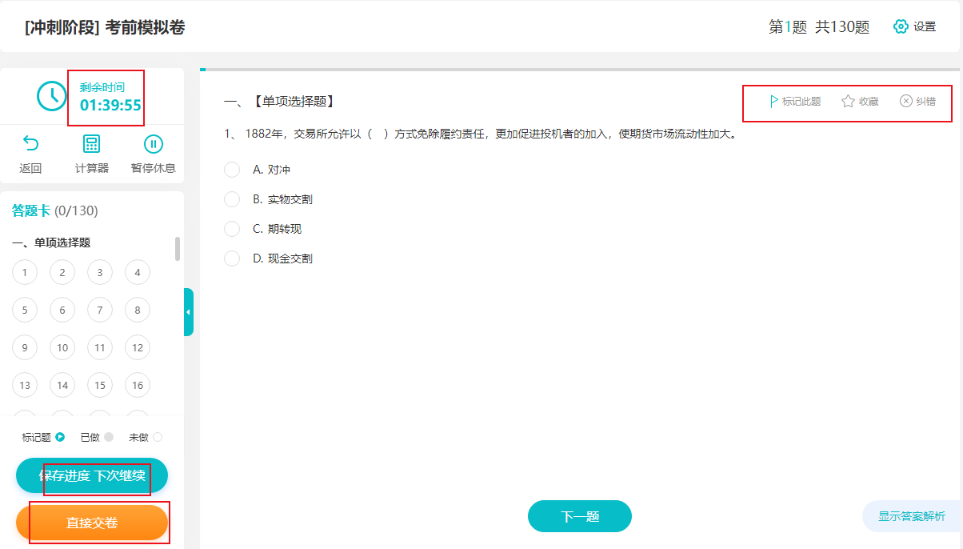This screenshot has width=963, height=549.
Task: Pause the exam with the rest icon
Action: point(153,145)
